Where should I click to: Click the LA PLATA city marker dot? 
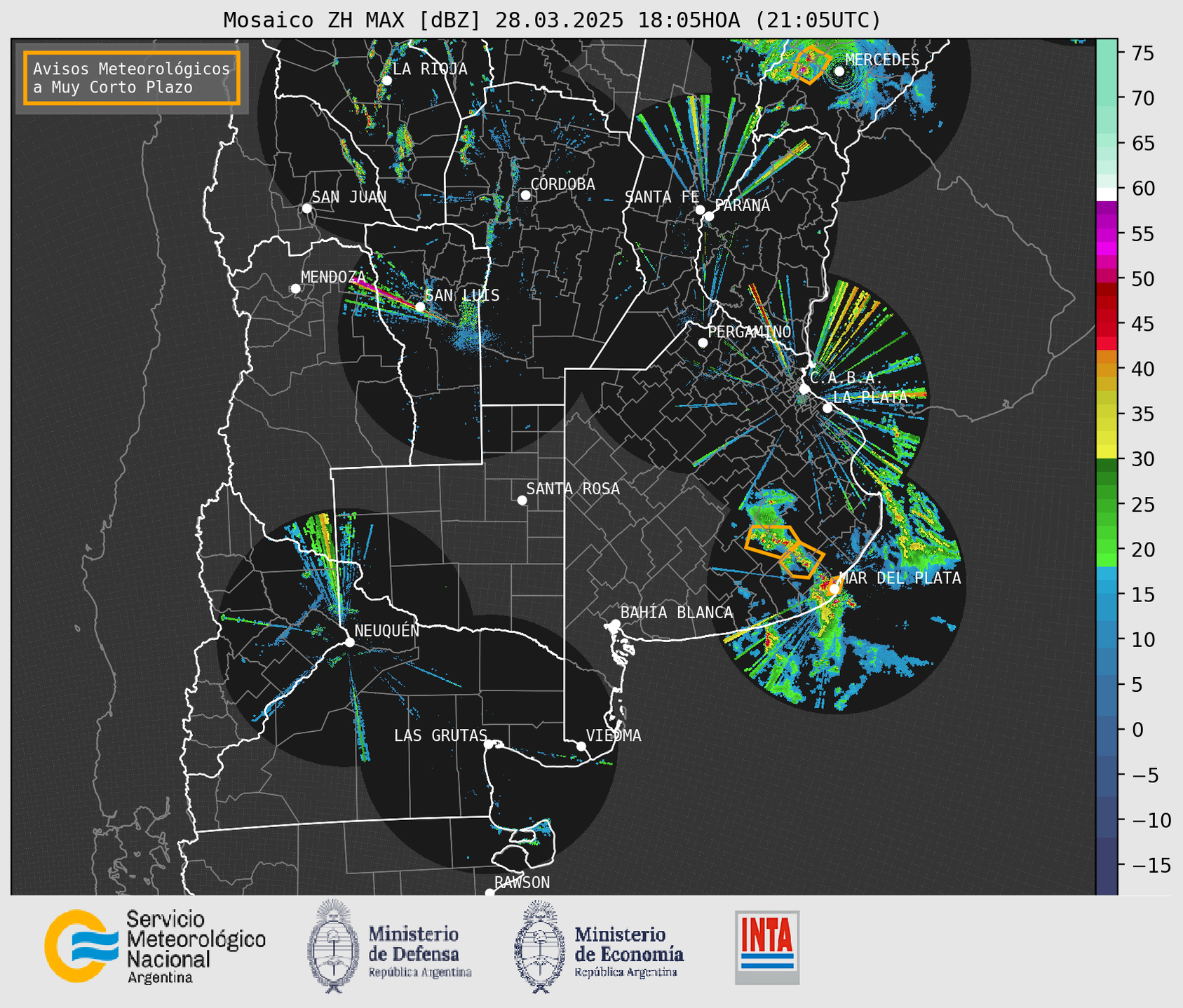pos(827,408)
